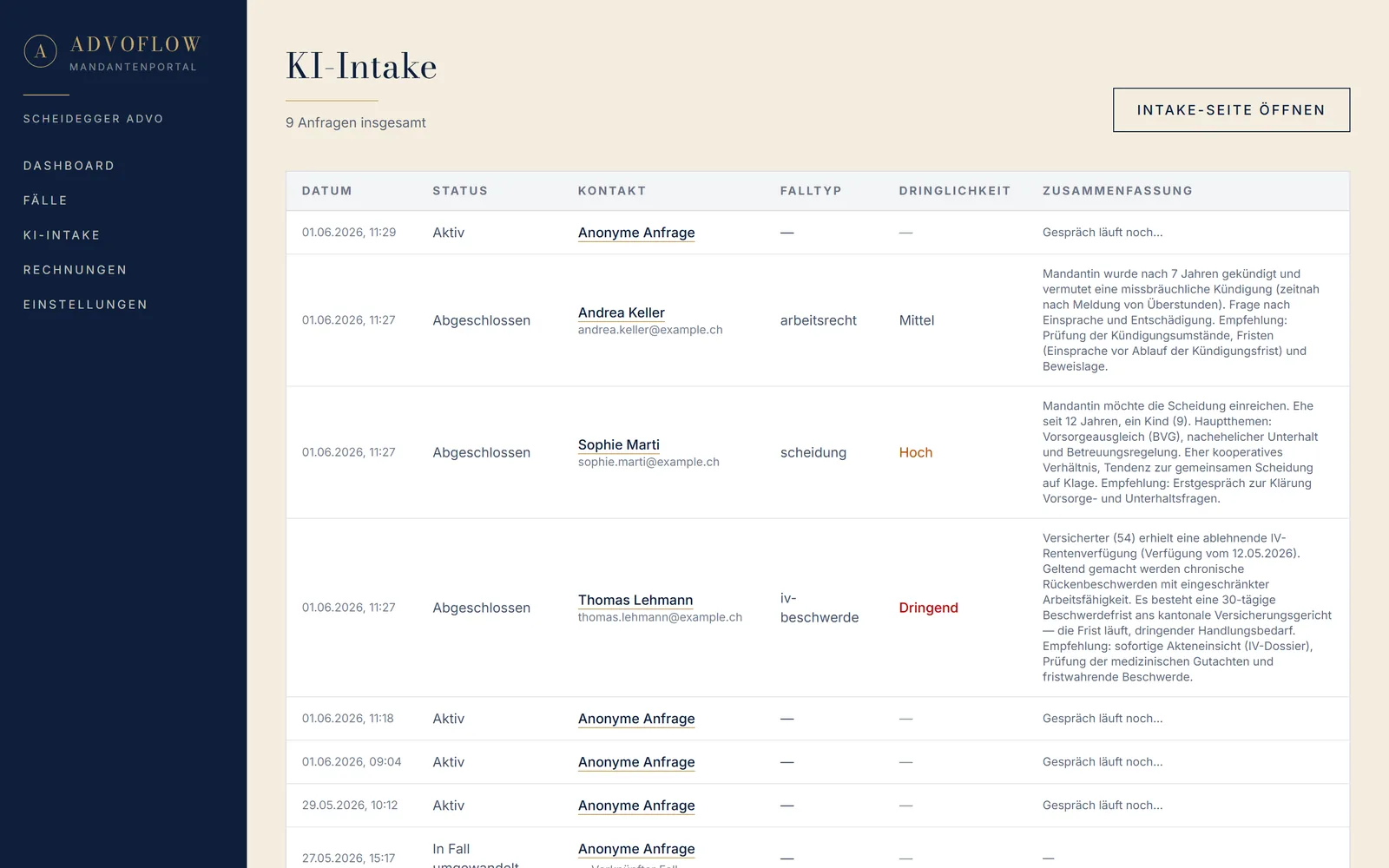Click the iv-beschwerde case type cell

click(x=820, y=608)
